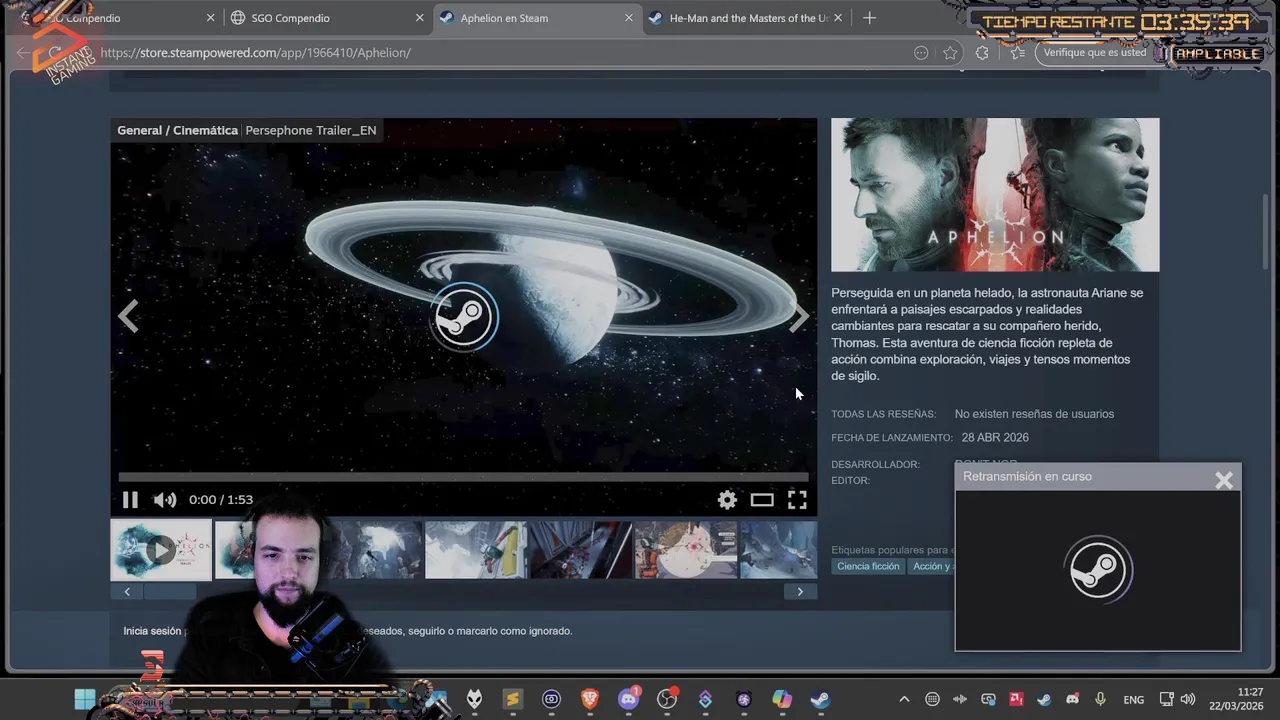Click No existen reseñas de usuarios text

(x=1034, y=414)
